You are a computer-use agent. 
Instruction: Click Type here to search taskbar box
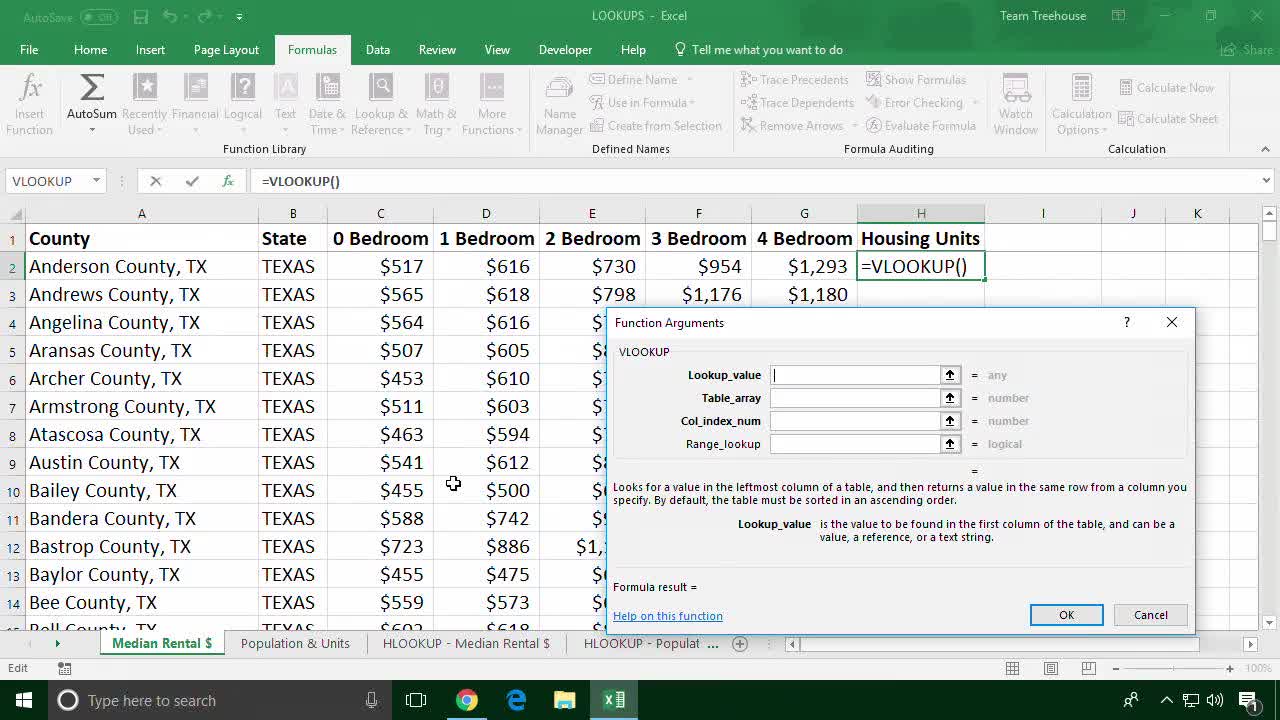click(218, 700)
